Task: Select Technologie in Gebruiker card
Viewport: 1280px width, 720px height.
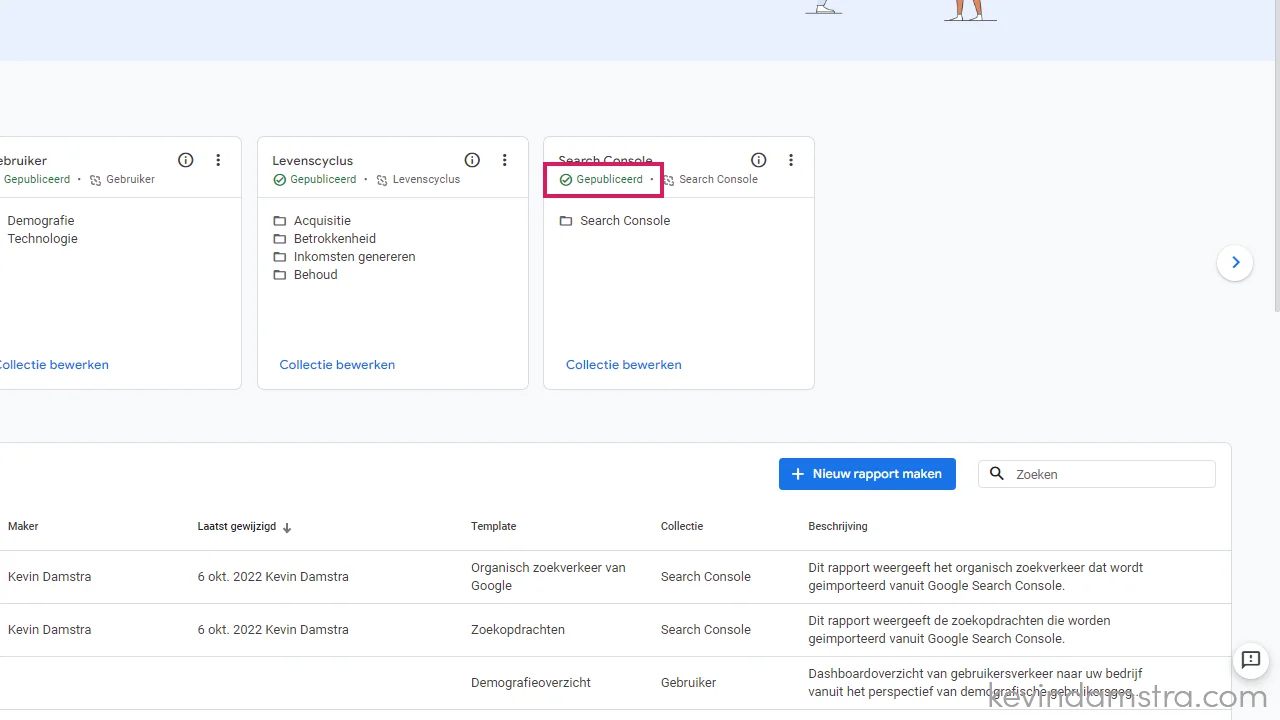Action: pos(43,239)
